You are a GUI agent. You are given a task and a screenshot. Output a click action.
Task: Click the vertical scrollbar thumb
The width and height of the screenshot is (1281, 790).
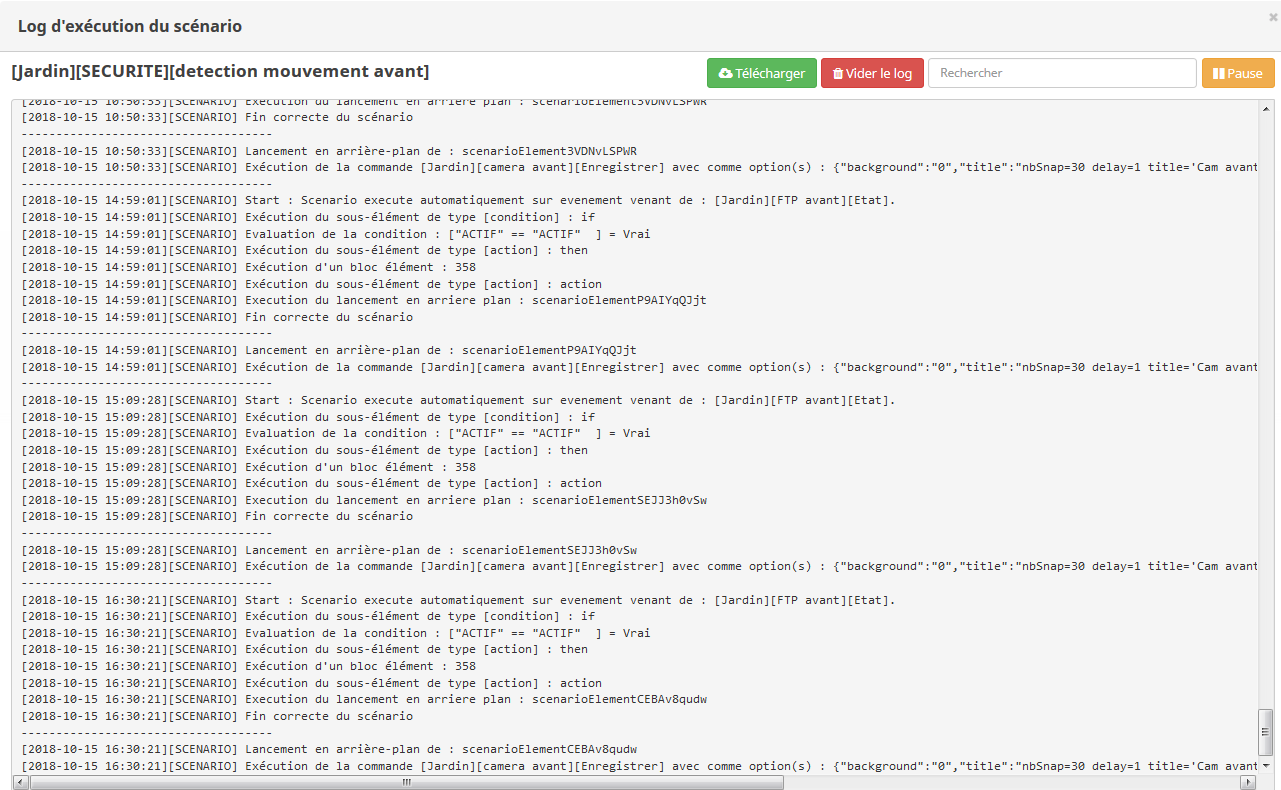pos(1266,732)
